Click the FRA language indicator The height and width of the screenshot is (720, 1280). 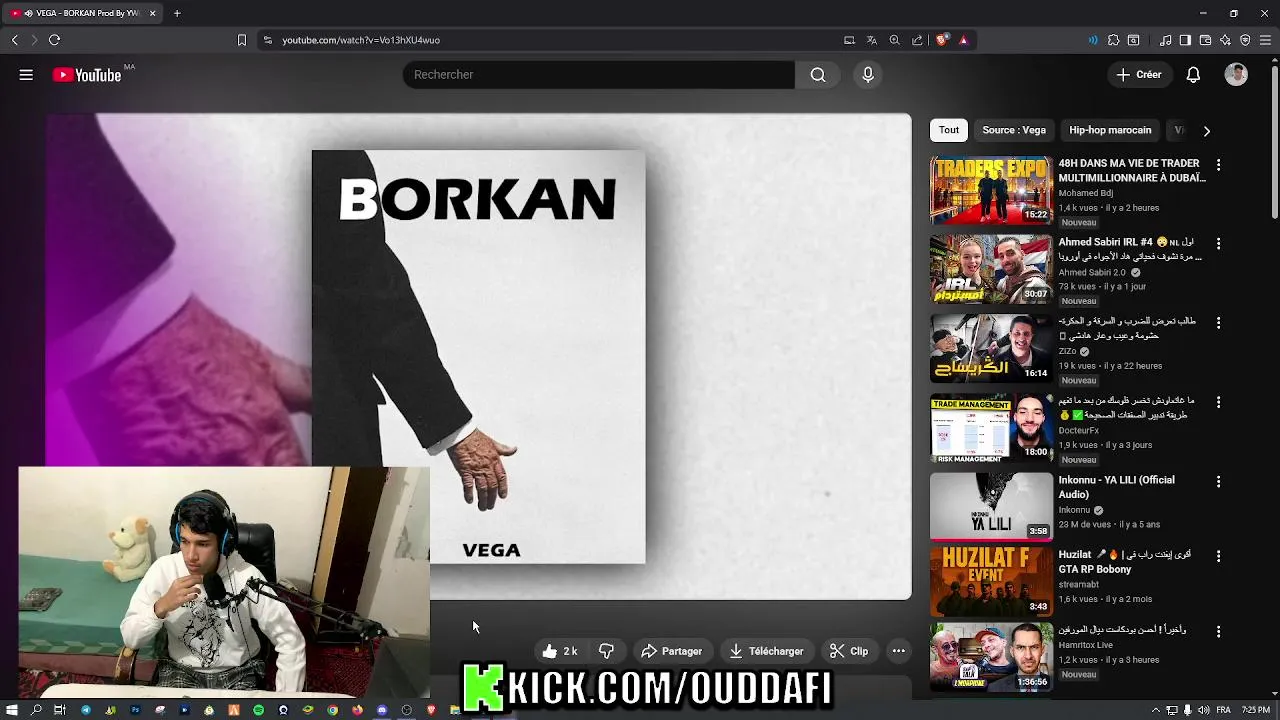click(1223, 710)
